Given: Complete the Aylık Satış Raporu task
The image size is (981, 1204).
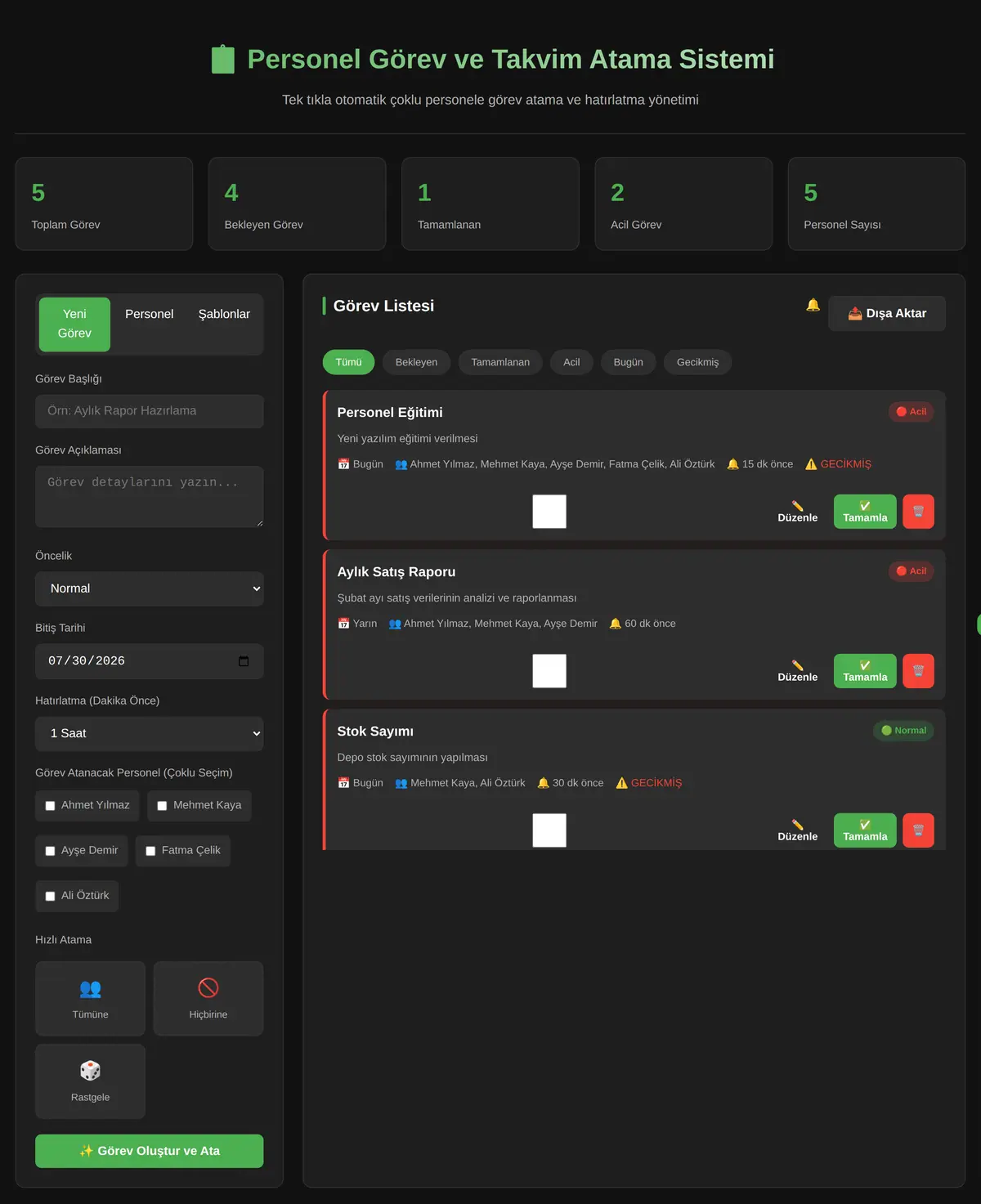Looking at the screenshot, I should click(865, 671).
